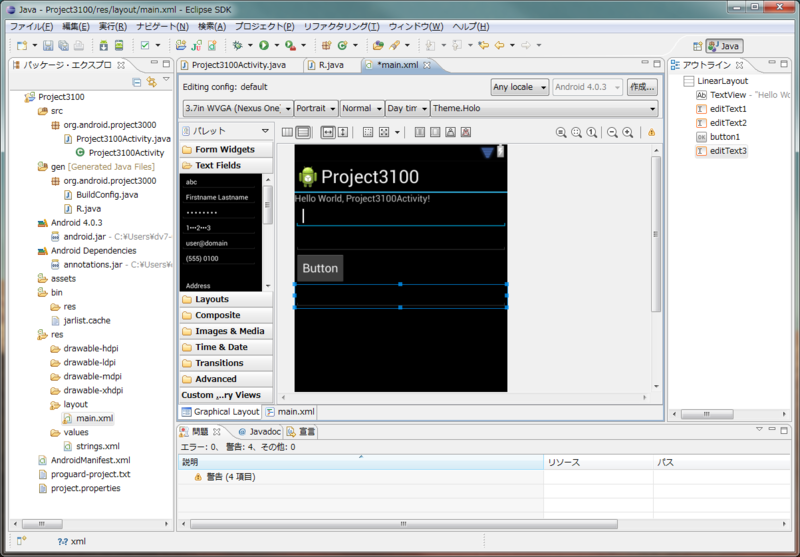
Task: Toggle the margins dotted-square button
Action: point(368,133)
